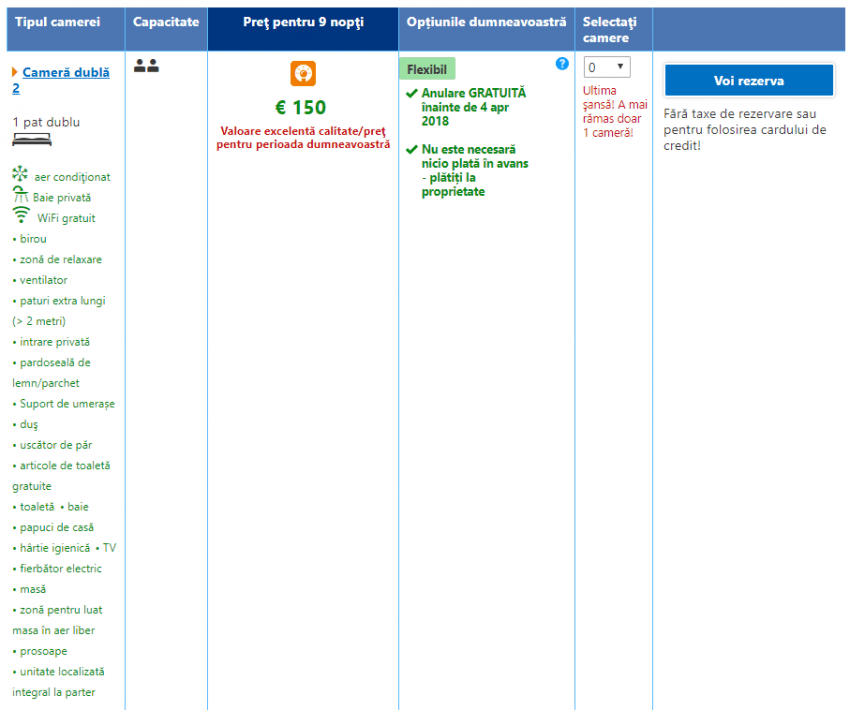The height and width of the screenshot is (710, 850).
Task: Click the two-person capacity icon
Action: coord(146,66)
